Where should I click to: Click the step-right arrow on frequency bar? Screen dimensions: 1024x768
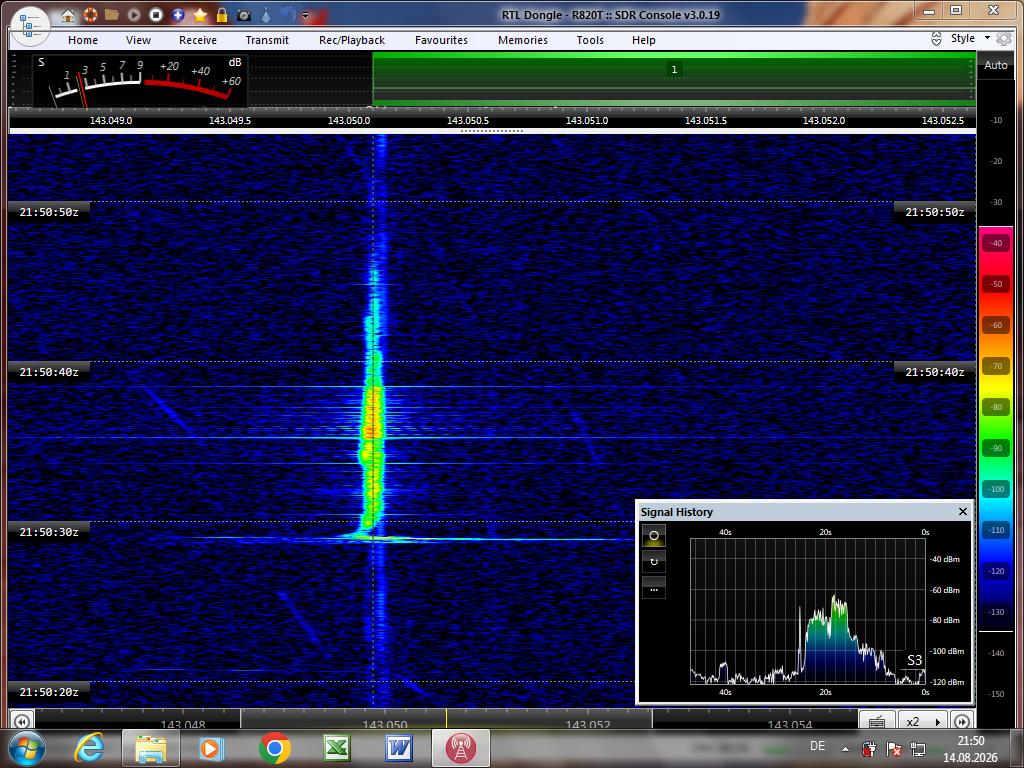click(961, 721)
